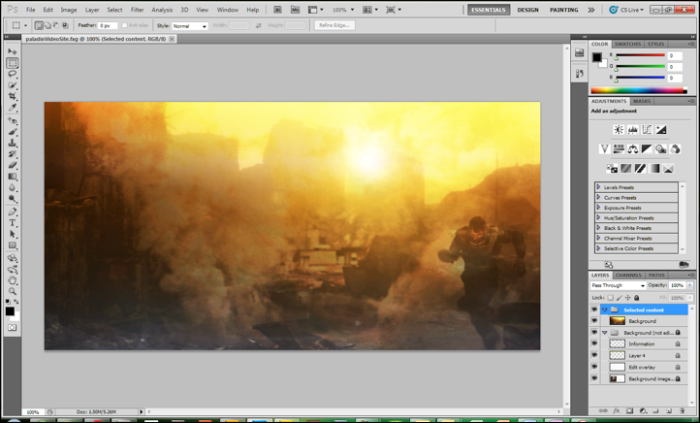Switch to the Channels tab
This screenshot has height=423, width=700.
628,274
